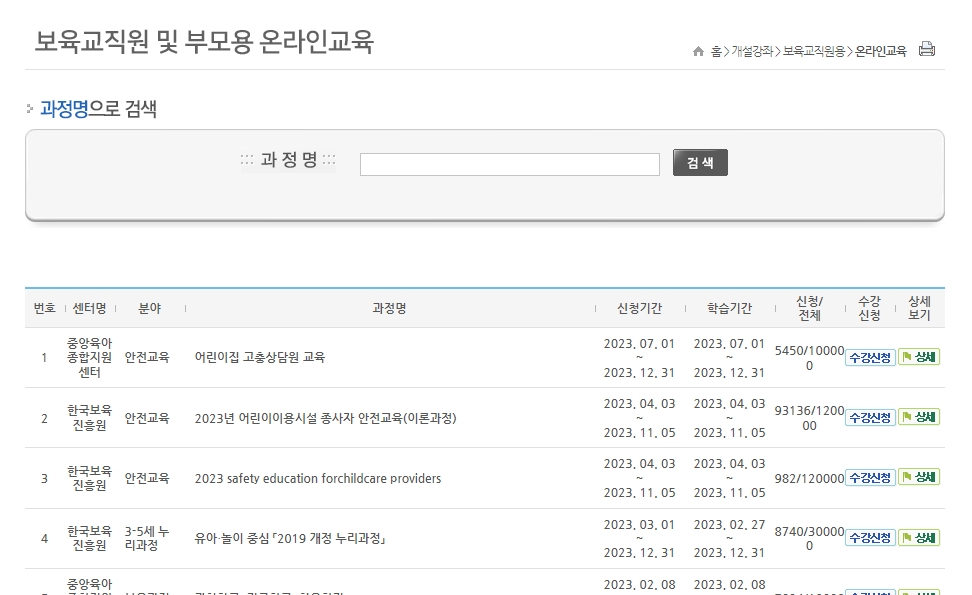The height and width of the screenshot is (595, 972).
Task: Open 2023 safety education forchildcare providers course
Action: pos(320,478)
